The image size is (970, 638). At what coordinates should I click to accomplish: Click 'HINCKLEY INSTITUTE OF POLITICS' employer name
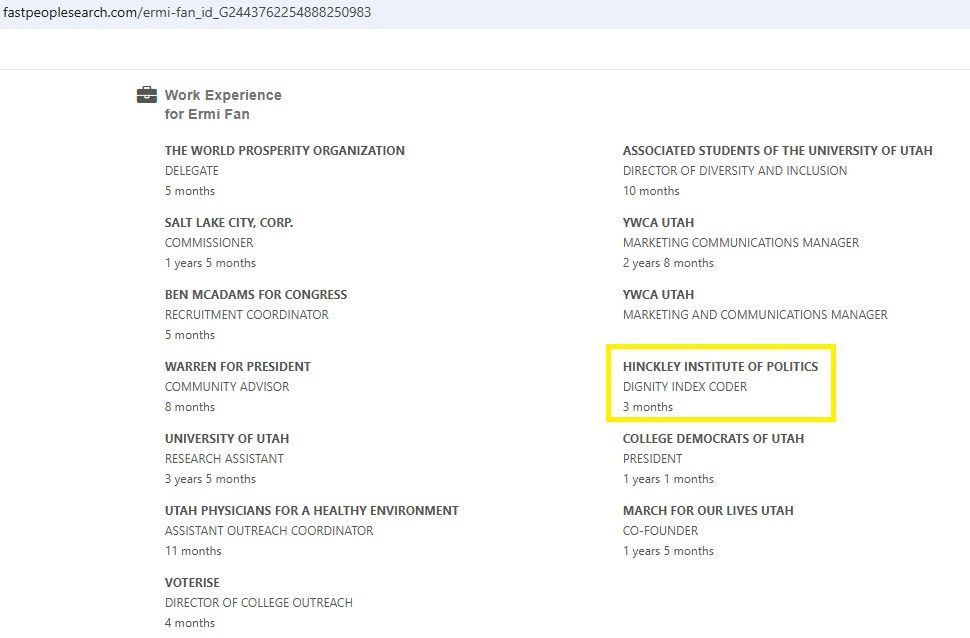(x=721, y=366)
